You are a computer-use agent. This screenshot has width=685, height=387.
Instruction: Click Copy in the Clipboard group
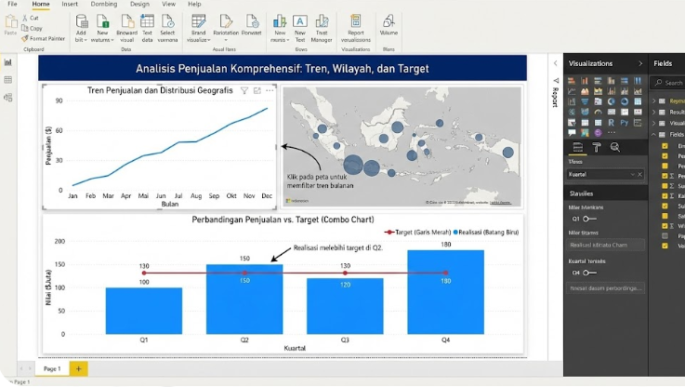(32, 28)
